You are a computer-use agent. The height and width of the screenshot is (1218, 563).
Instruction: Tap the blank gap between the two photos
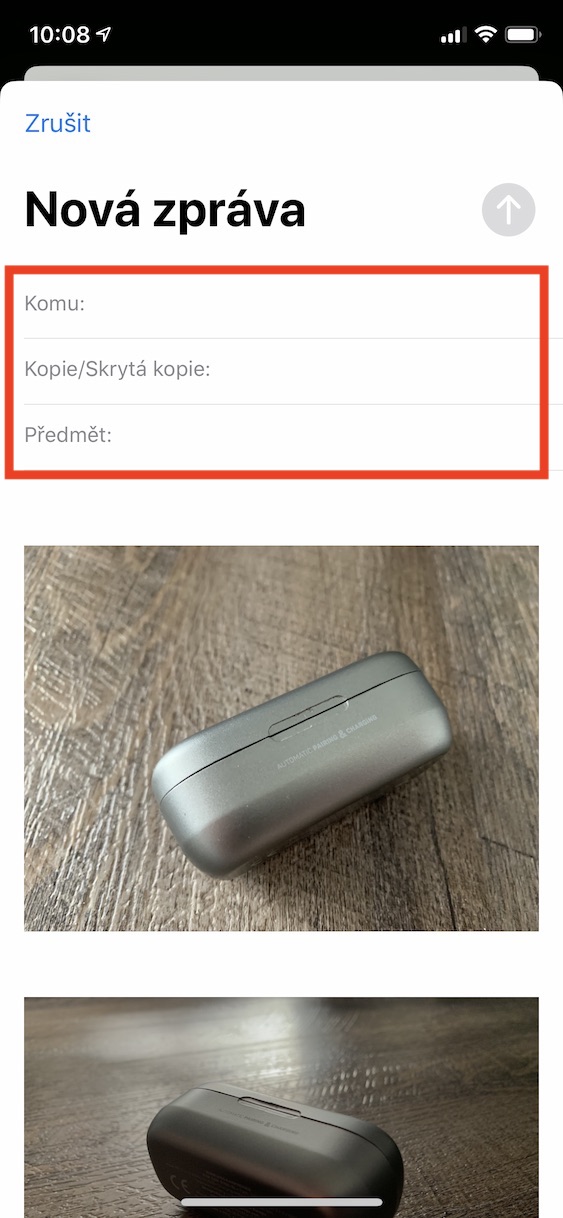click(x=281, y=964)
